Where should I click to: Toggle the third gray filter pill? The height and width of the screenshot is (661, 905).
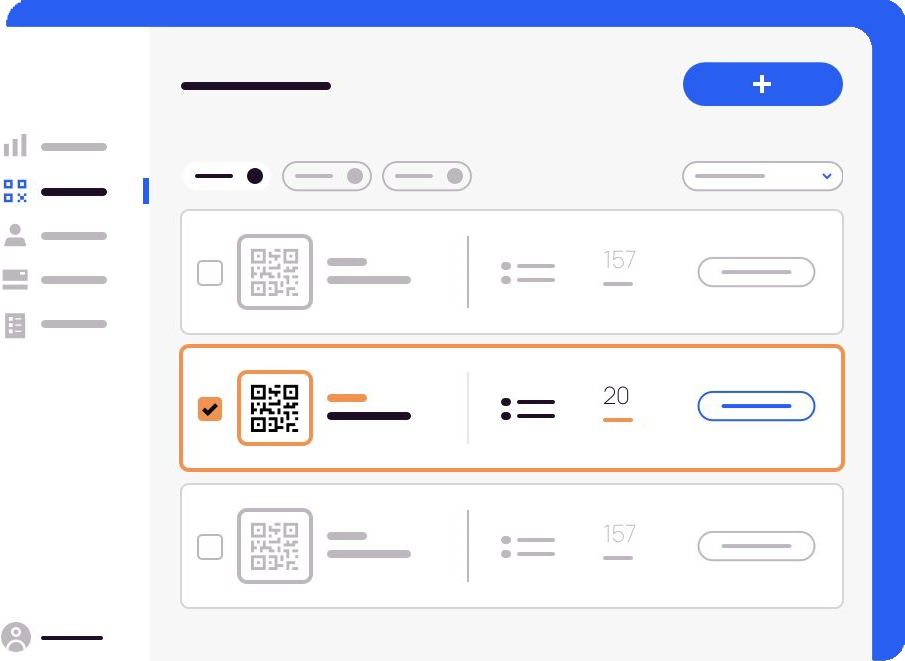(427, 176)
